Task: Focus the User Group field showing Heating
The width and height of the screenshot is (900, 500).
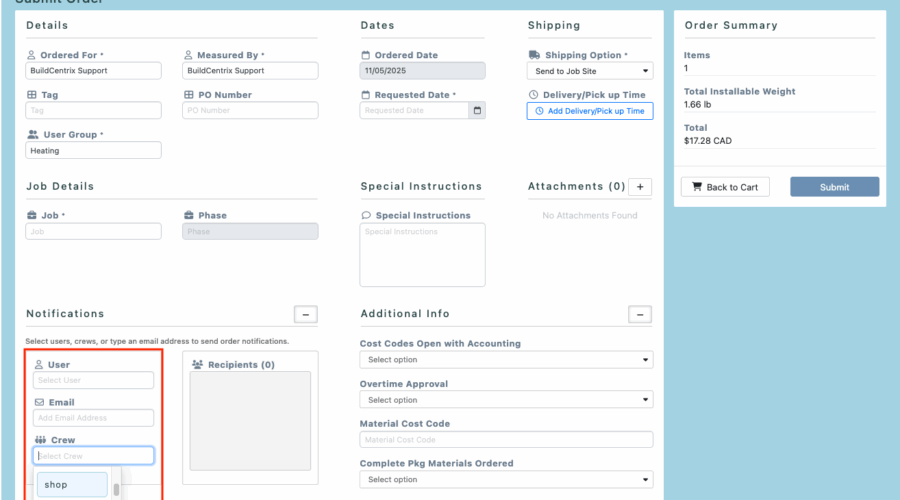Action: pyautogui.click(x=93, y=150)
